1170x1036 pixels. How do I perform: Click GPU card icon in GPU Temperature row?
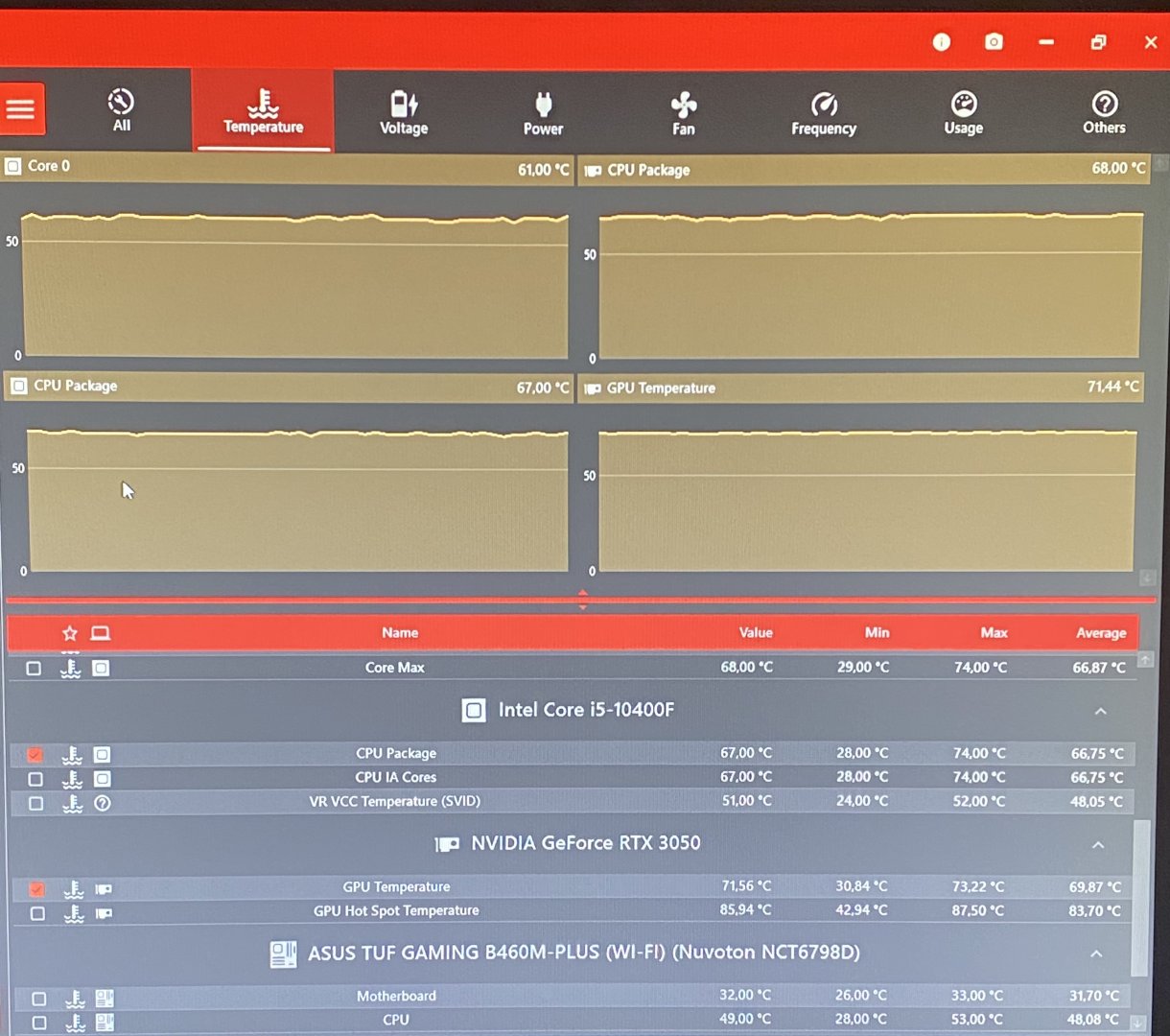tap(104, 889)
